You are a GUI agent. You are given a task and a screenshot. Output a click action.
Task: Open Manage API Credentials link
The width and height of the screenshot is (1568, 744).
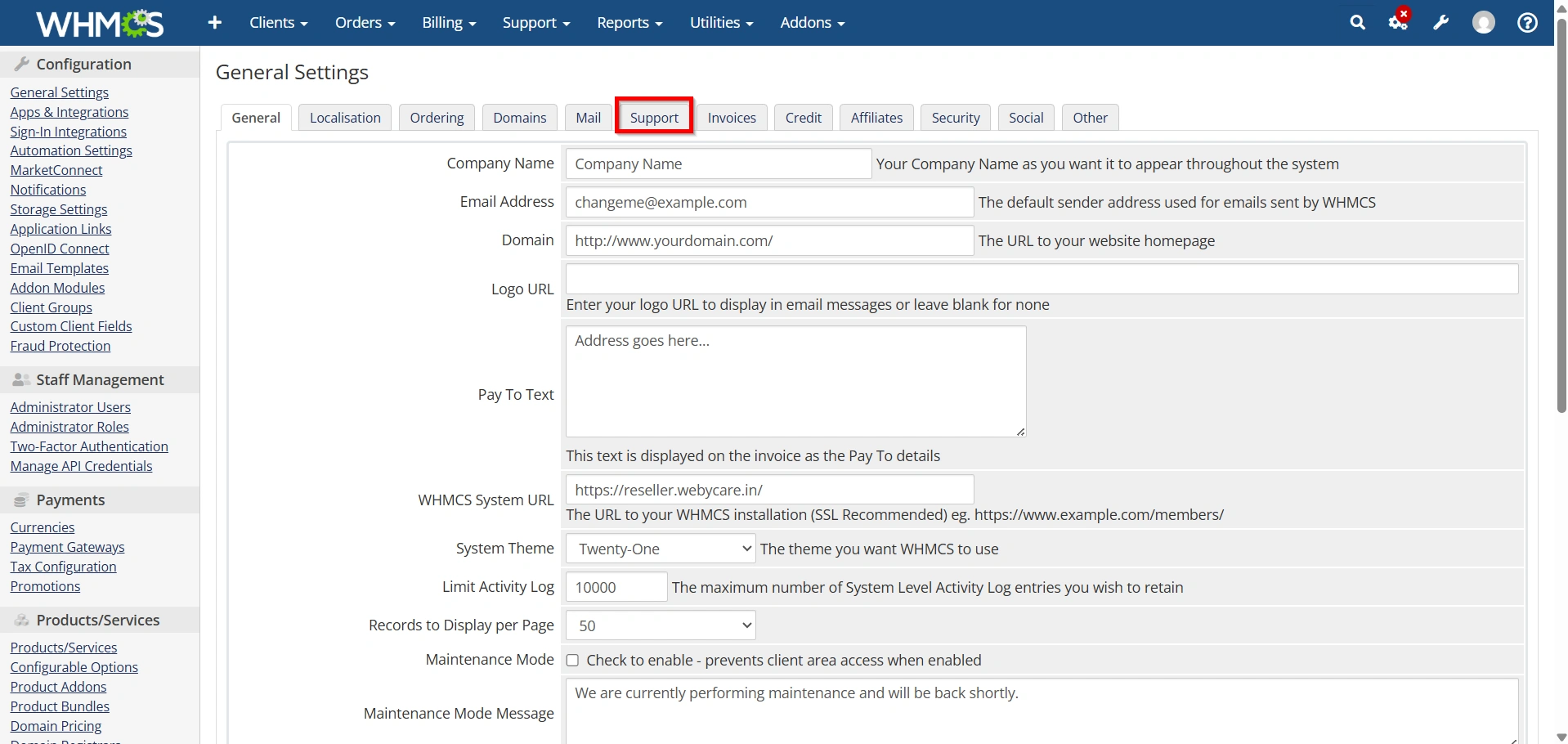(x=82, y=466)
